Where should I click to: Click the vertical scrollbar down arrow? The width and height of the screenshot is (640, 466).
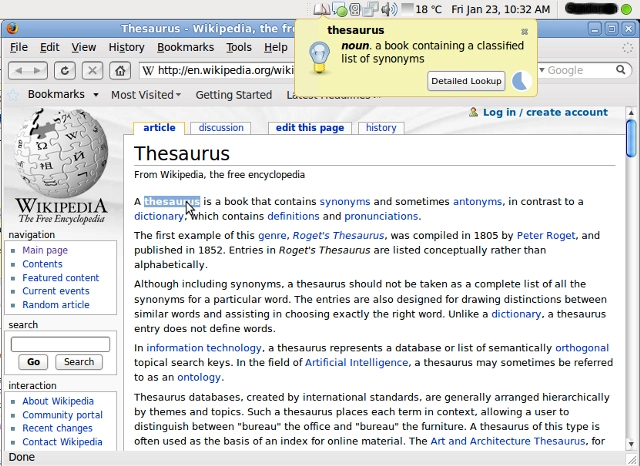[631, 444]
